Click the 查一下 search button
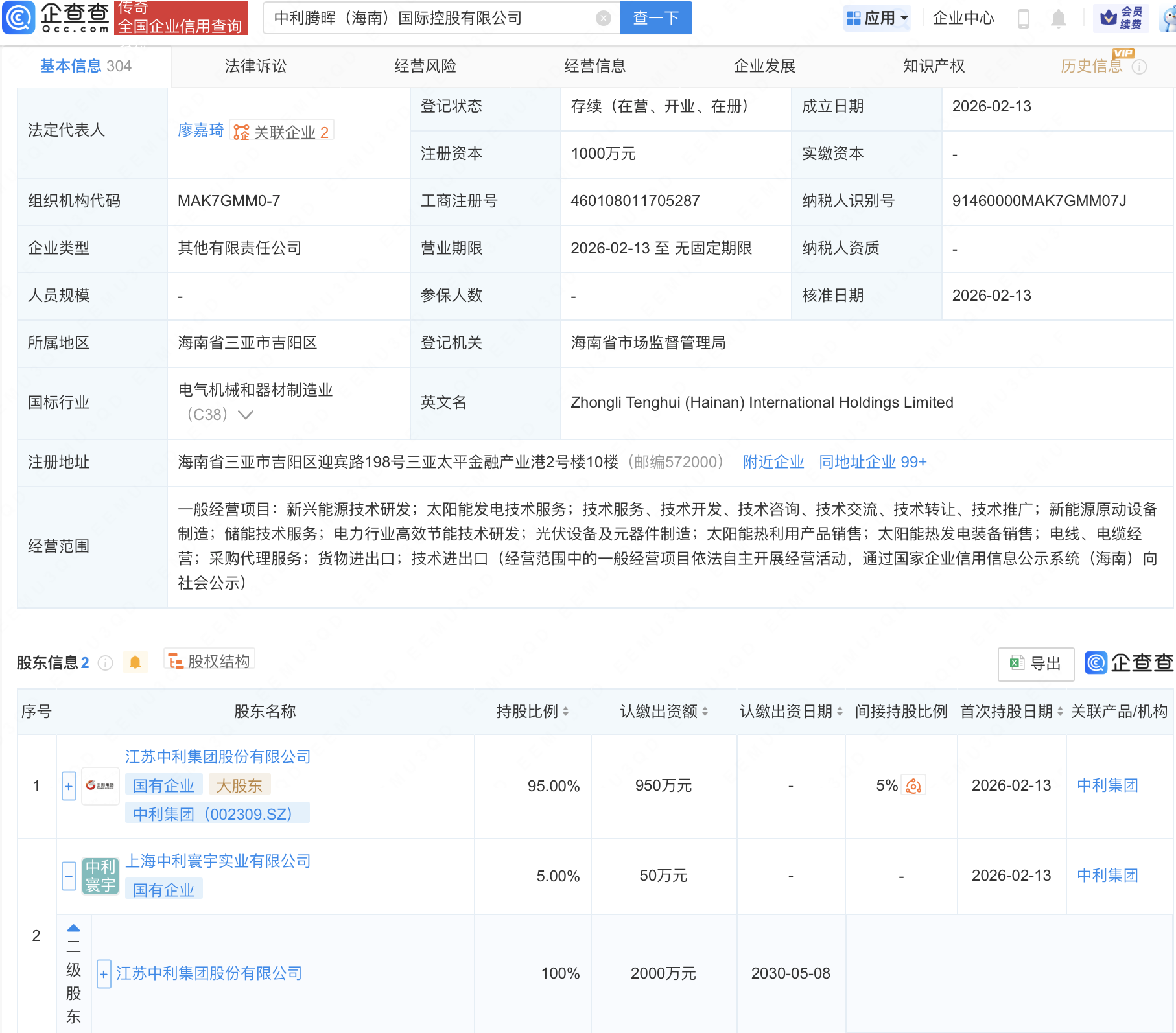The height and width of the screenshot is (1033, 1176). (655, 18)
